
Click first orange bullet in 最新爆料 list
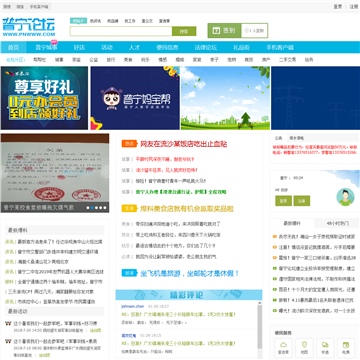point(275,237)
